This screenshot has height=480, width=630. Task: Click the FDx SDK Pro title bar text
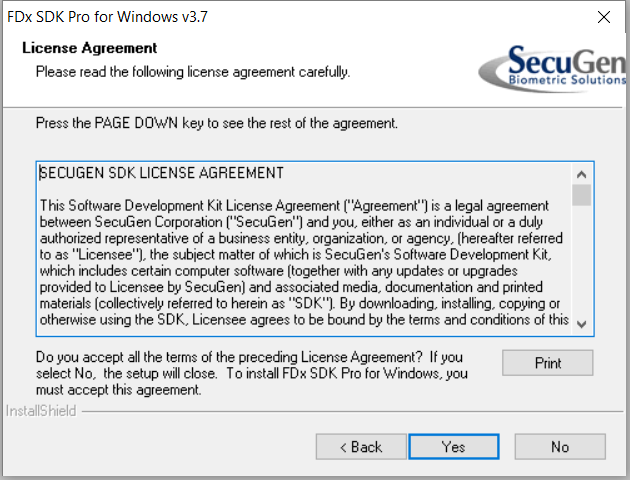107,17
